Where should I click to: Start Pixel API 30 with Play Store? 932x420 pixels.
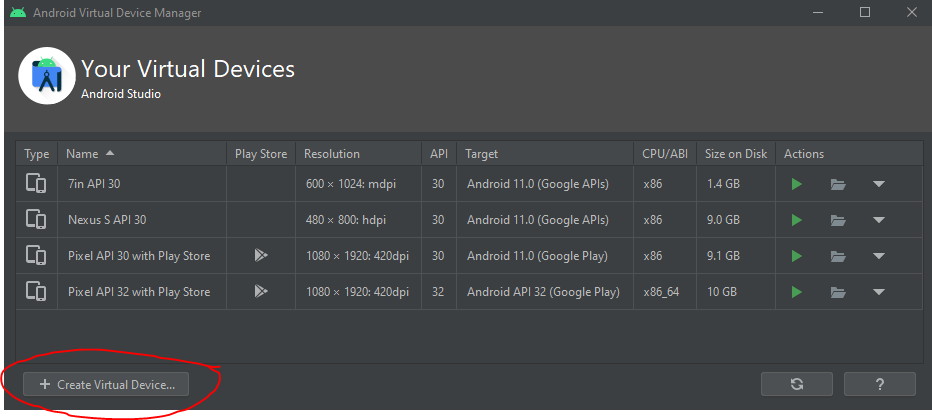(796, 256)
